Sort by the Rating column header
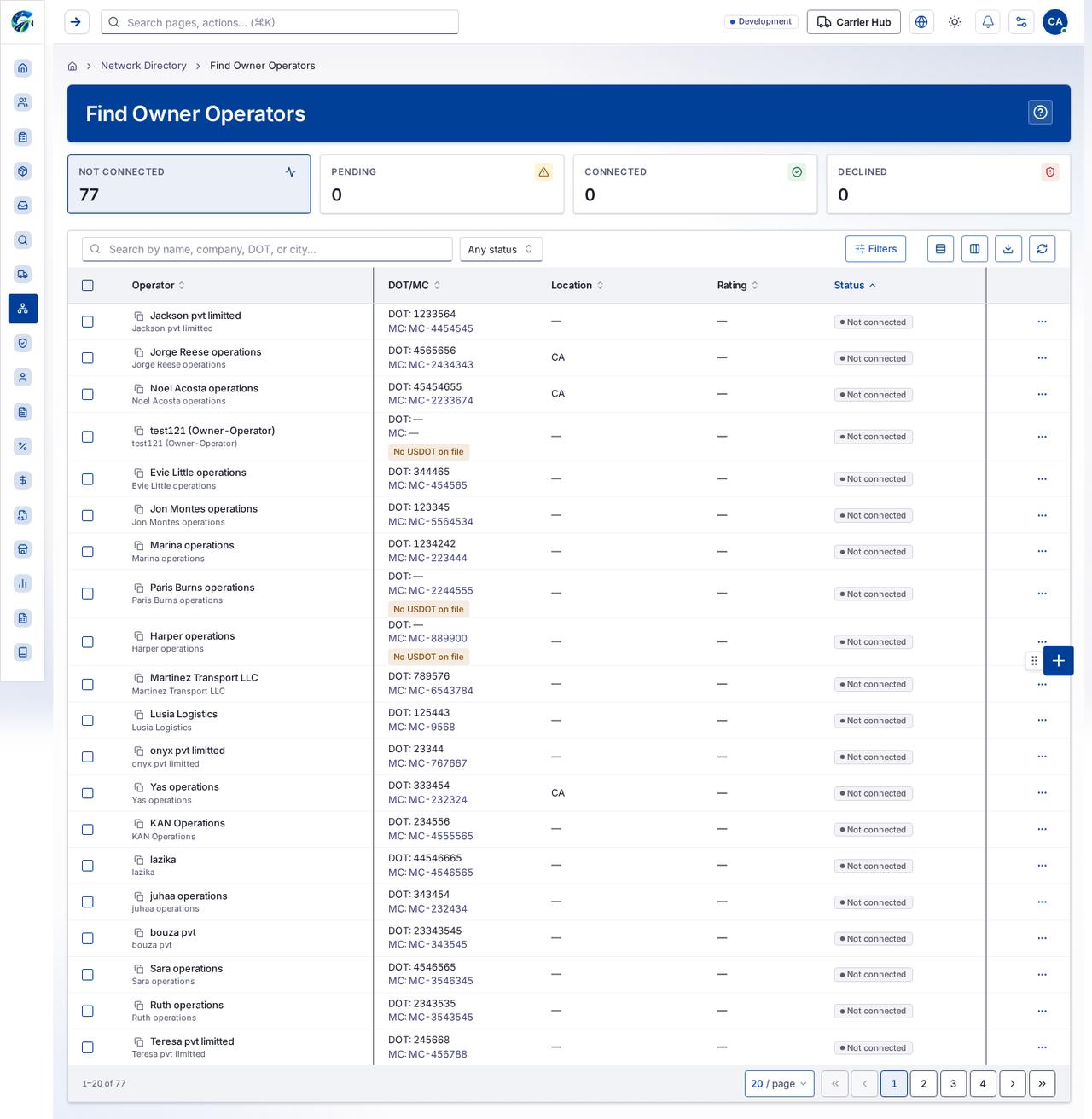The image size is (1092, 1119). click(x=738, y=286)
